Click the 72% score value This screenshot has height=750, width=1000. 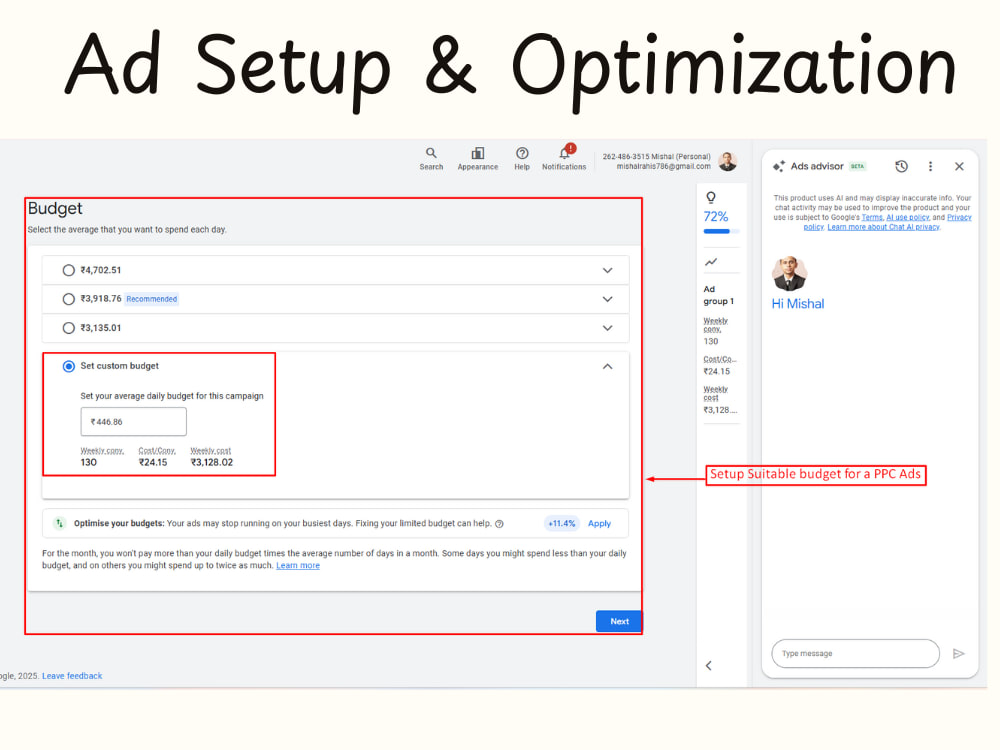tap(716, 217)
